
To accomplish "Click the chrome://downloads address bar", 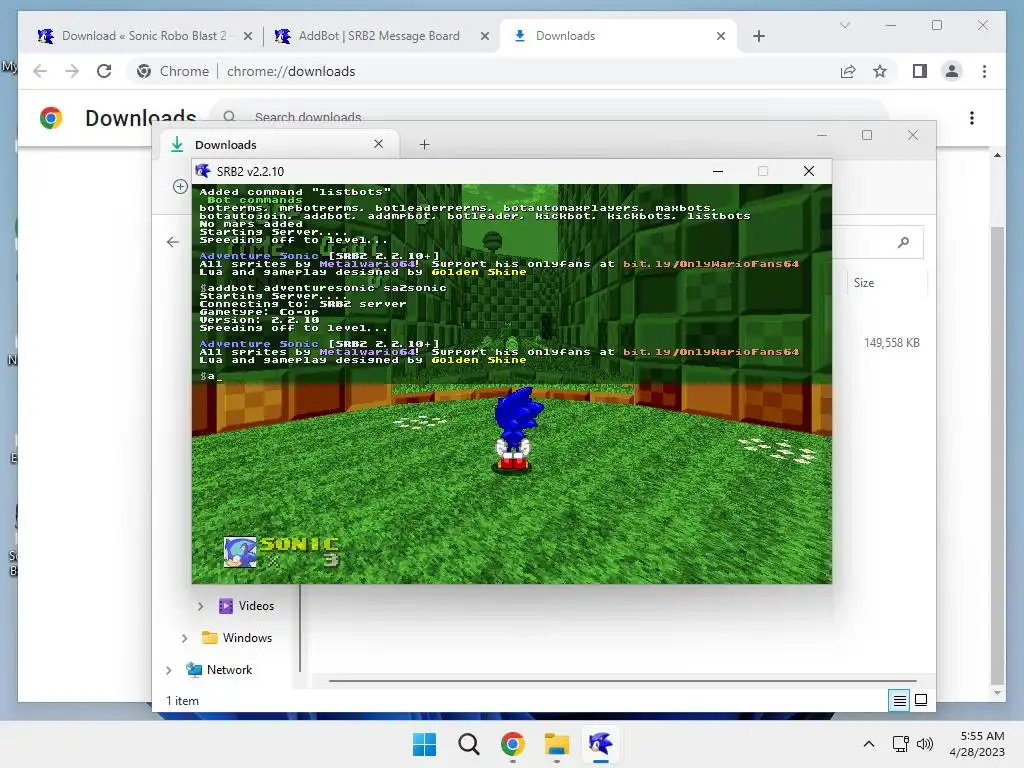I will tap(483, 71).
